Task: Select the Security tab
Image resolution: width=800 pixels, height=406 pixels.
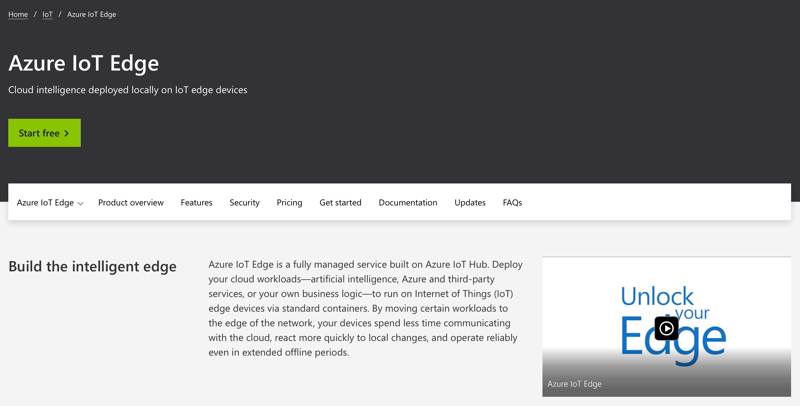Action: (x=244, y=202)
